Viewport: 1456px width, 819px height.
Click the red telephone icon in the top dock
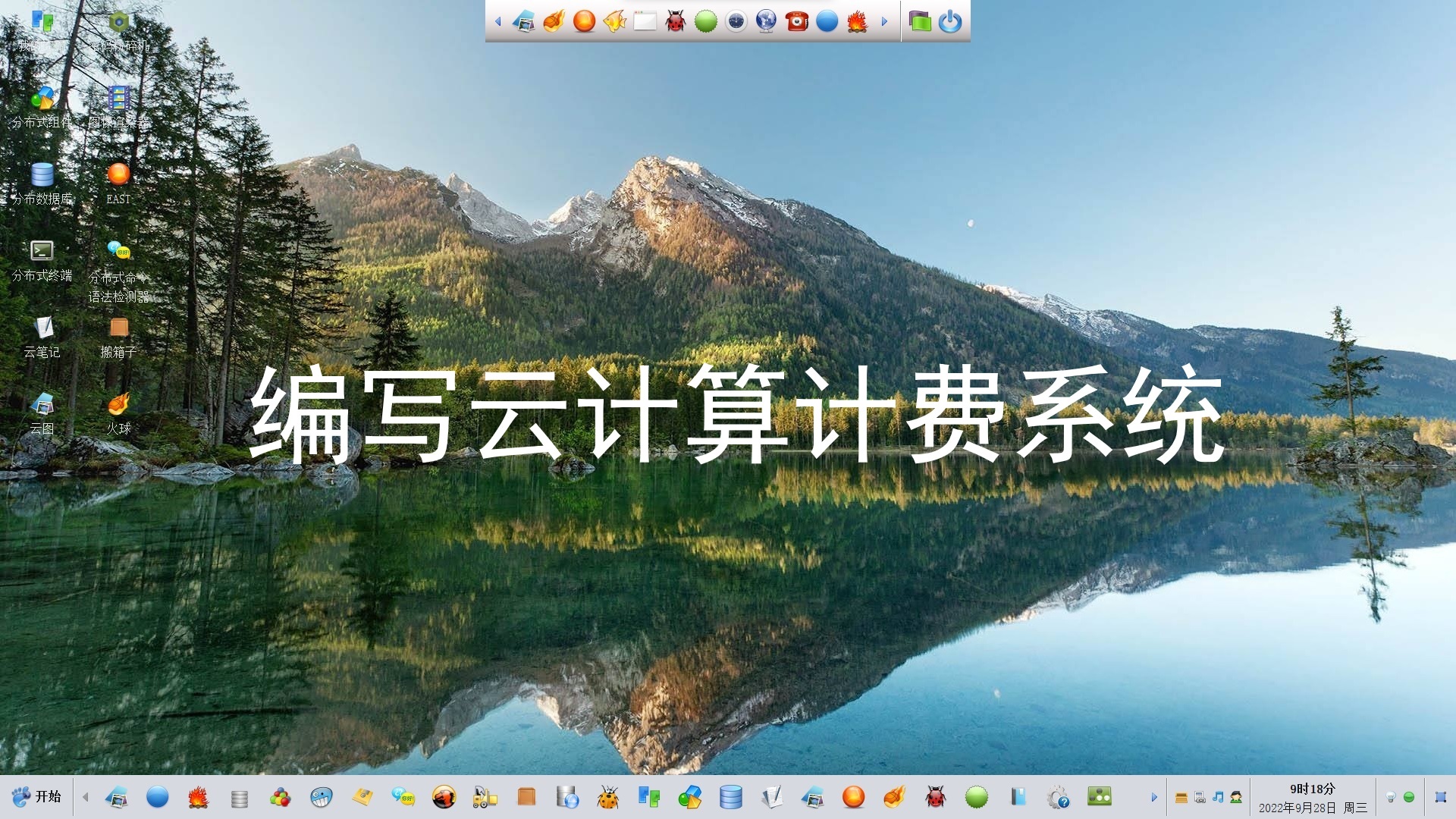coord(795,22)
